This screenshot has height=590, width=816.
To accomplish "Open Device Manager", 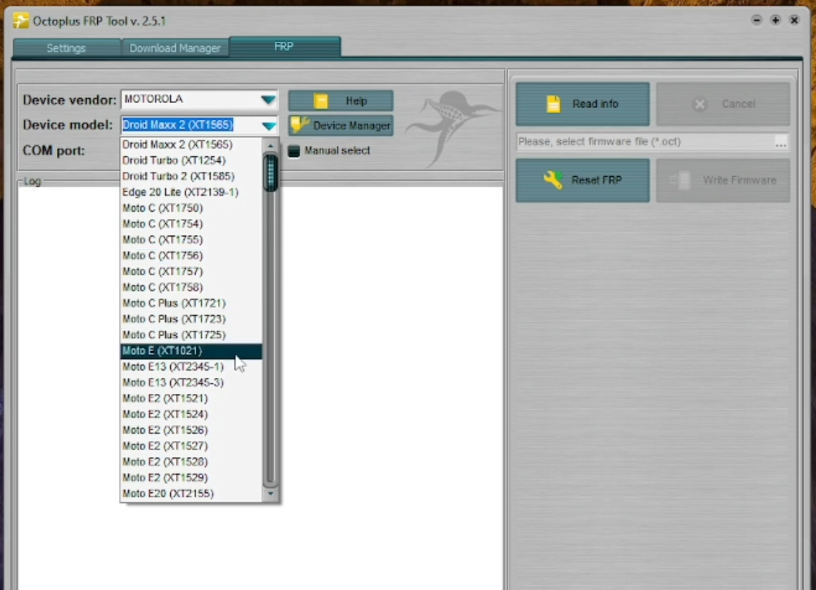I will (341, 125).
